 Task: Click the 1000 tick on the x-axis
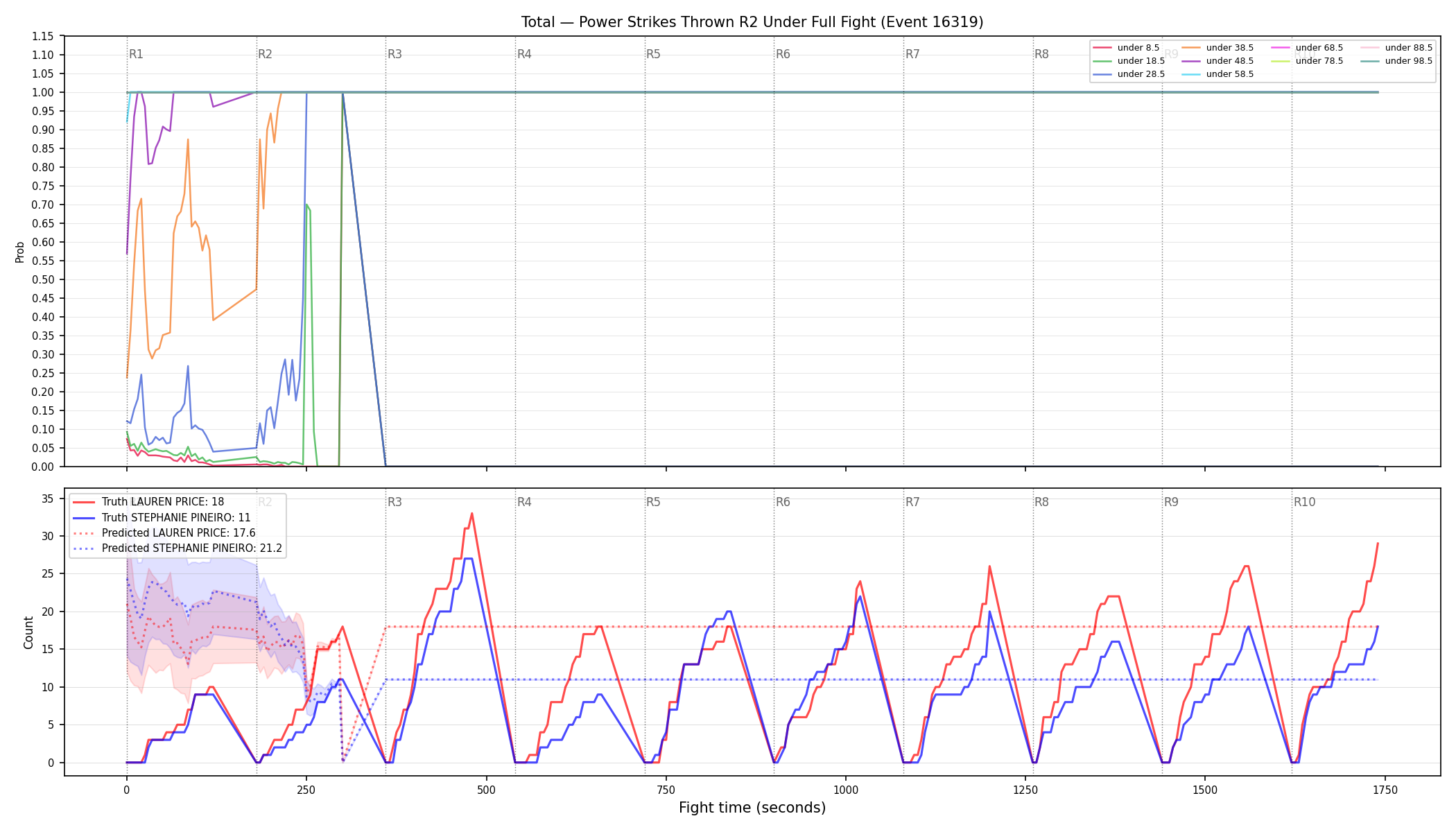point(845,790)
